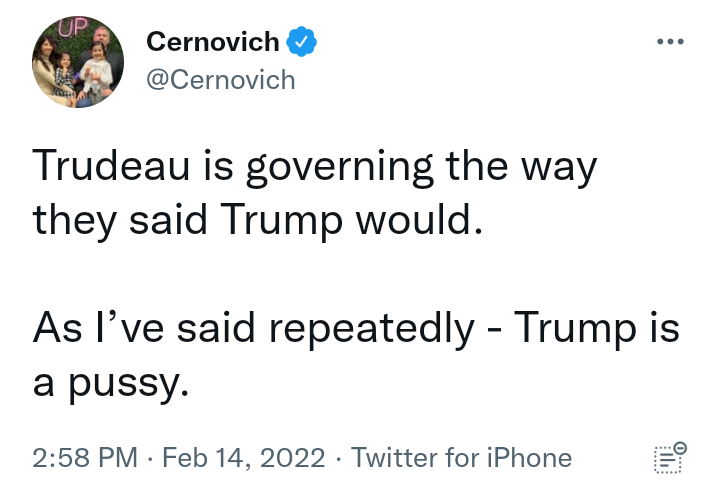
Task: Click the last tweet line starting 'a'
Action: pyautogui.click(x=111, y=384)
